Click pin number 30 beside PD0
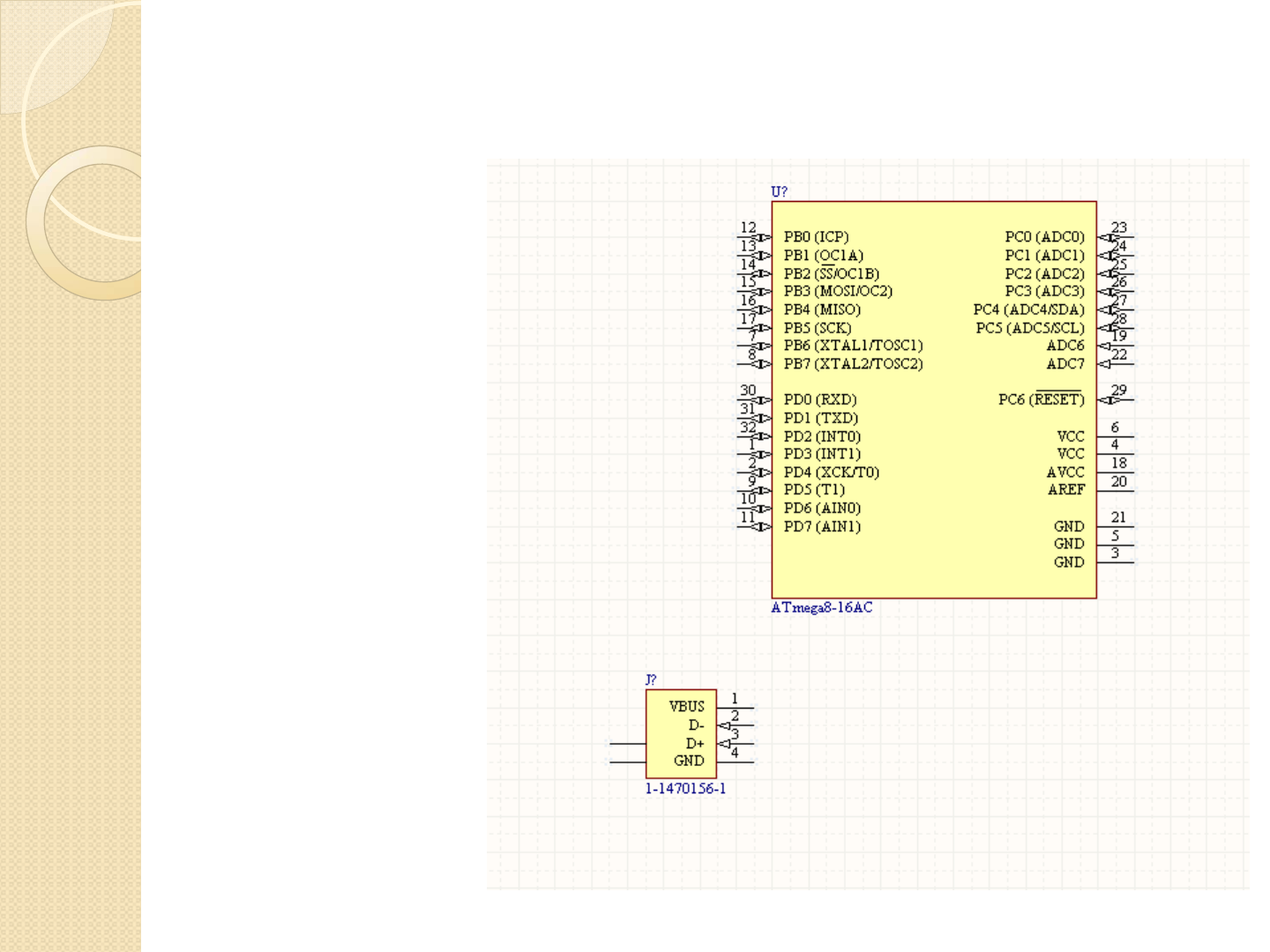This screenshot has height=952, width=1270. (748, 390)
